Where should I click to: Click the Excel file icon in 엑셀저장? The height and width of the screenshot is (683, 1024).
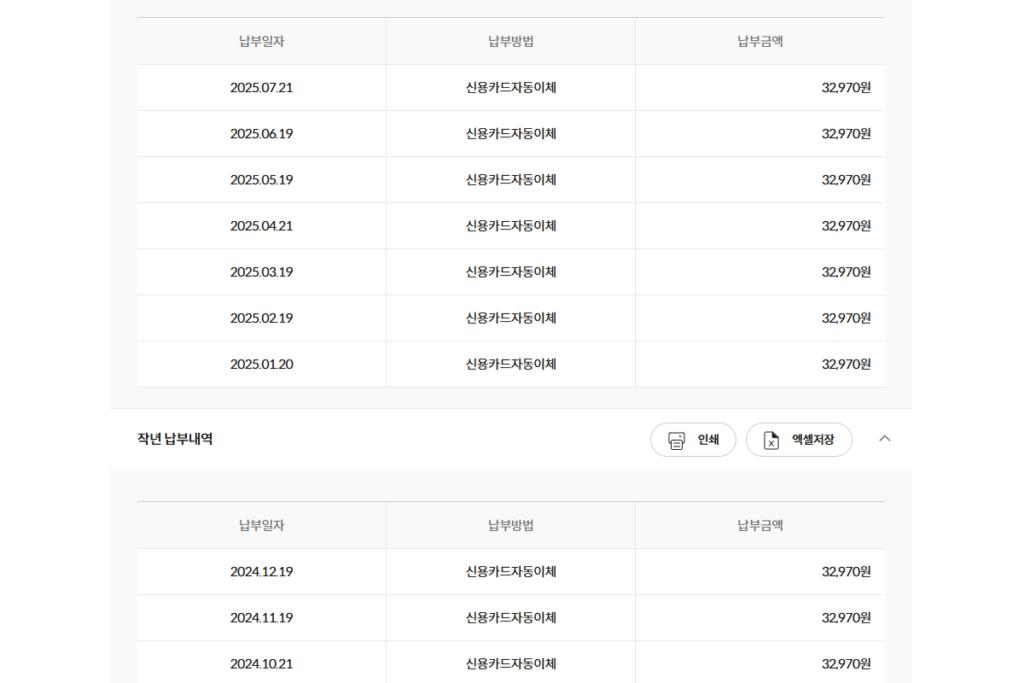tap(771, 440)
